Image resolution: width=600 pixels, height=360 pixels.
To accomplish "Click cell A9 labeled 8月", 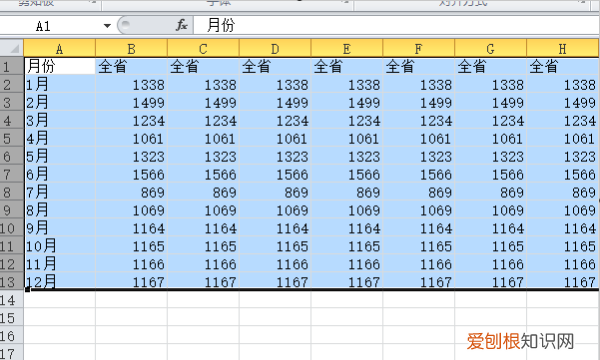I will (60, 210).
